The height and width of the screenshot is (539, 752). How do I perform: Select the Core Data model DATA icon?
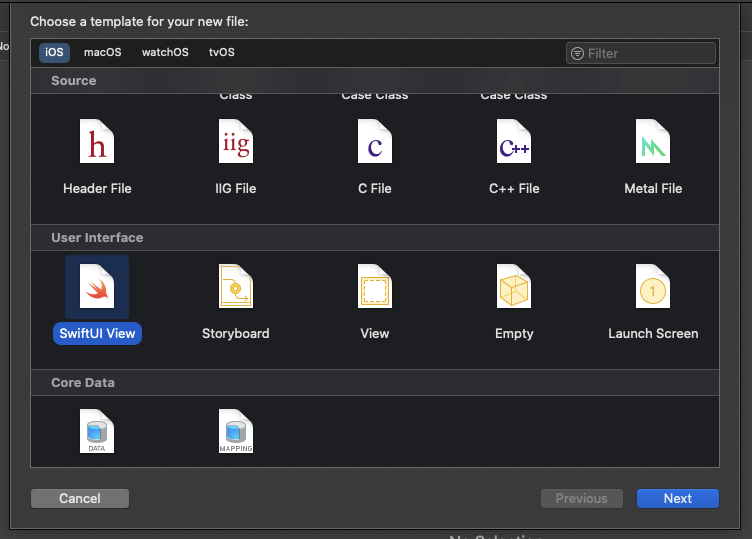tap(97, 431)
